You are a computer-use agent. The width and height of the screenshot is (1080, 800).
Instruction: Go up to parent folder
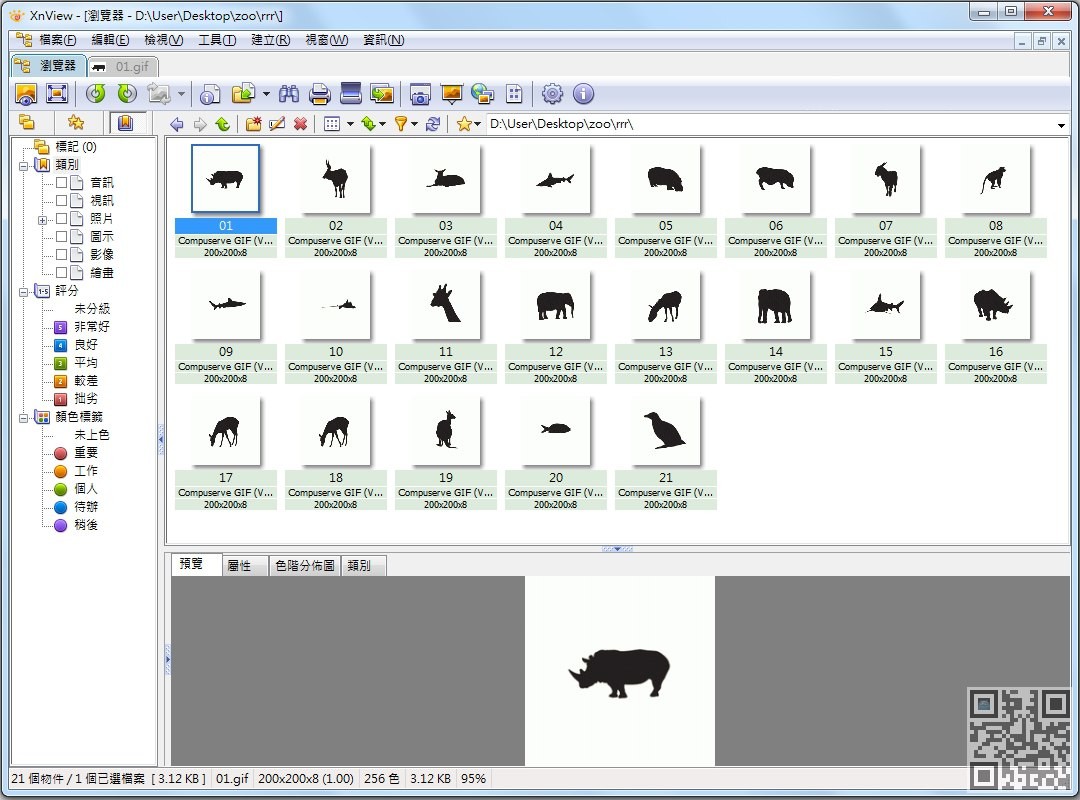[222, 124]
